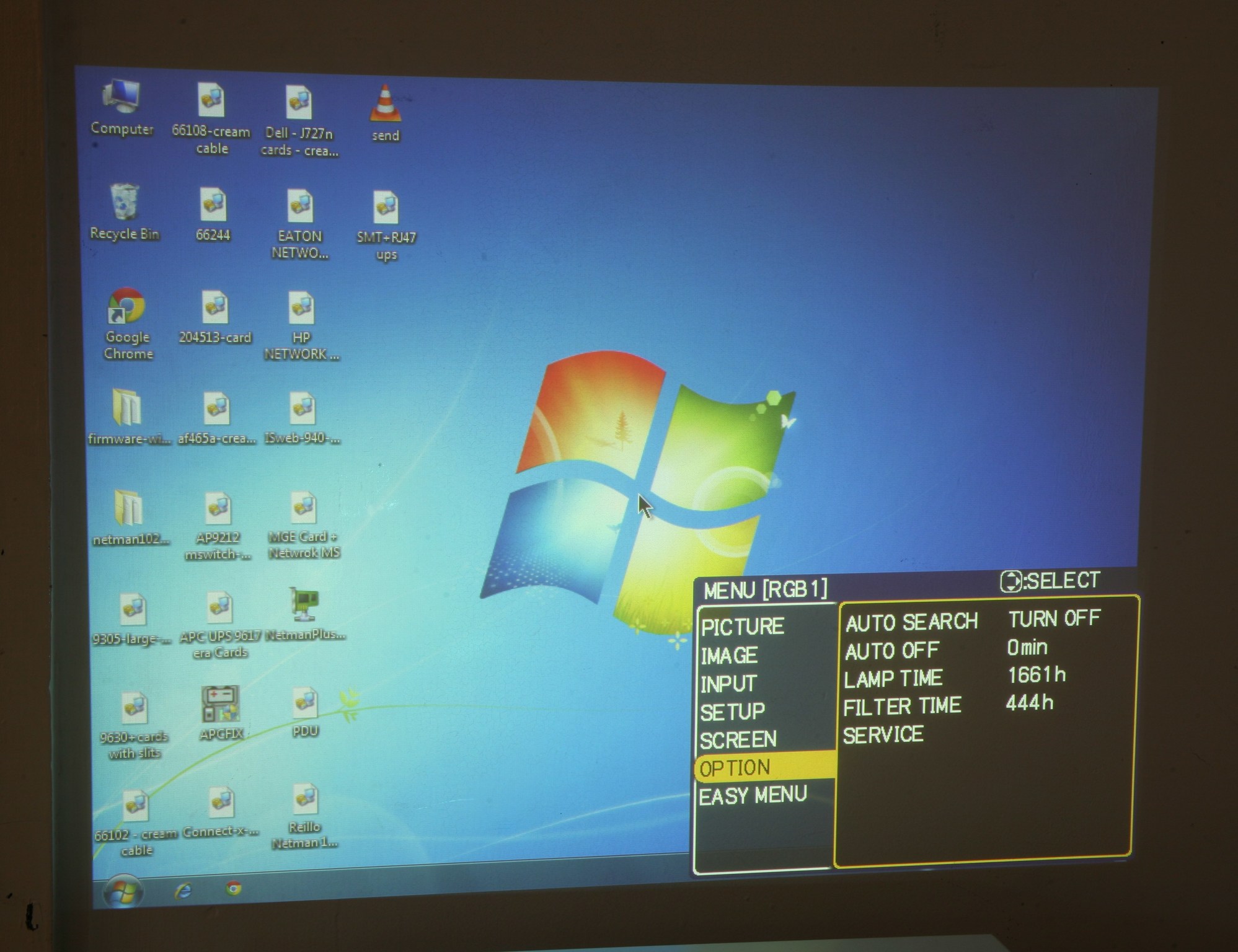Image resolution: width=1238 pixels, height=952 pixels.
Task: Open the Recycle Bin icon
Action: 125,212
